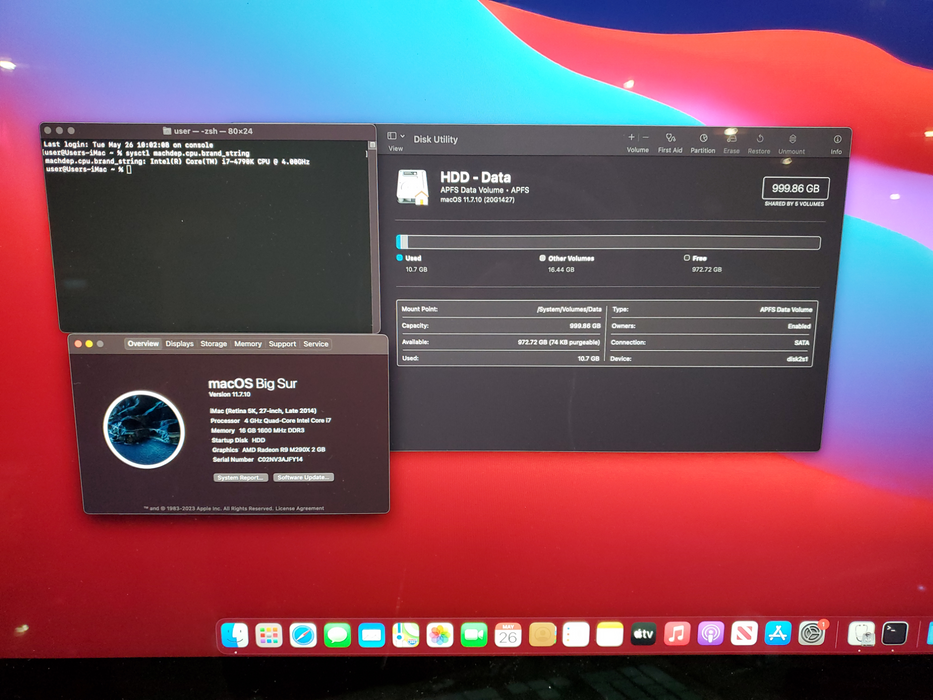Switch to the Support tab
This screenshot has height=700, width=933.
tap(282, 343)
